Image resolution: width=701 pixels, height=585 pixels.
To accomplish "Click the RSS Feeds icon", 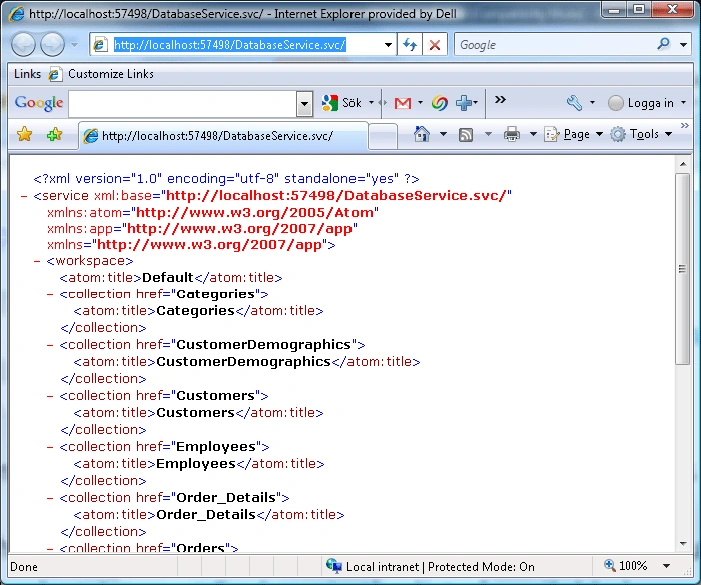I will (466, 135).
